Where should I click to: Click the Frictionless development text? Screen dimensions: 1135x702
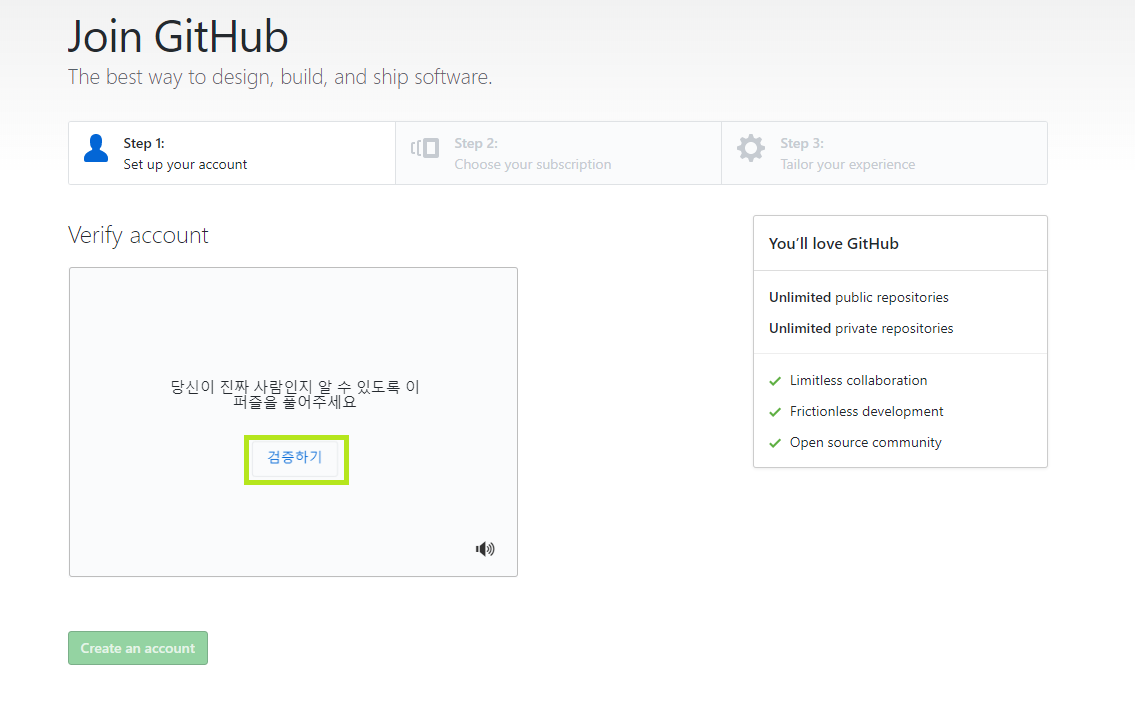[x=866, y=412]
